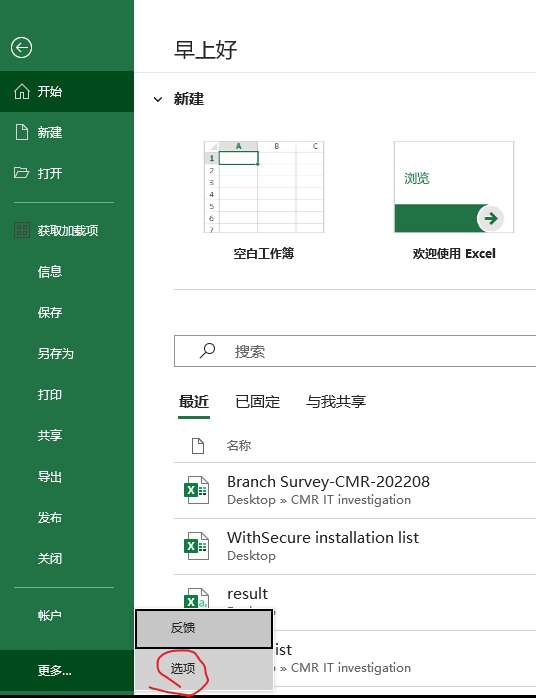Select the 开始 home icon
Screen dimensions: 536x698
pos(22,91)
